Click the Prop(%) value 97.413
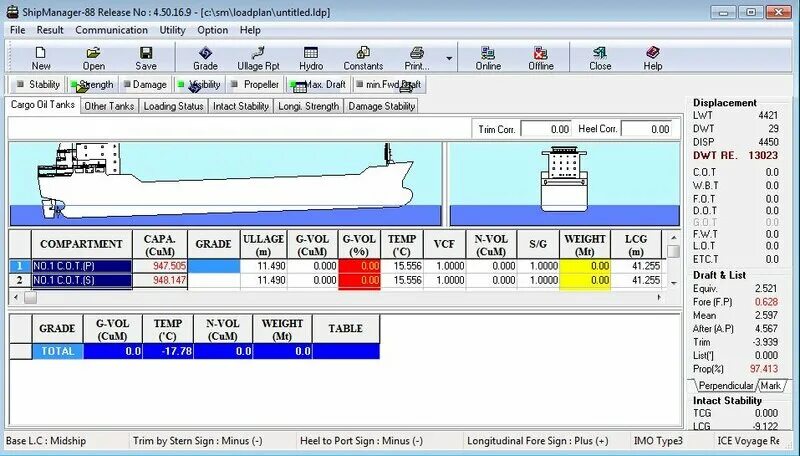 764,369
